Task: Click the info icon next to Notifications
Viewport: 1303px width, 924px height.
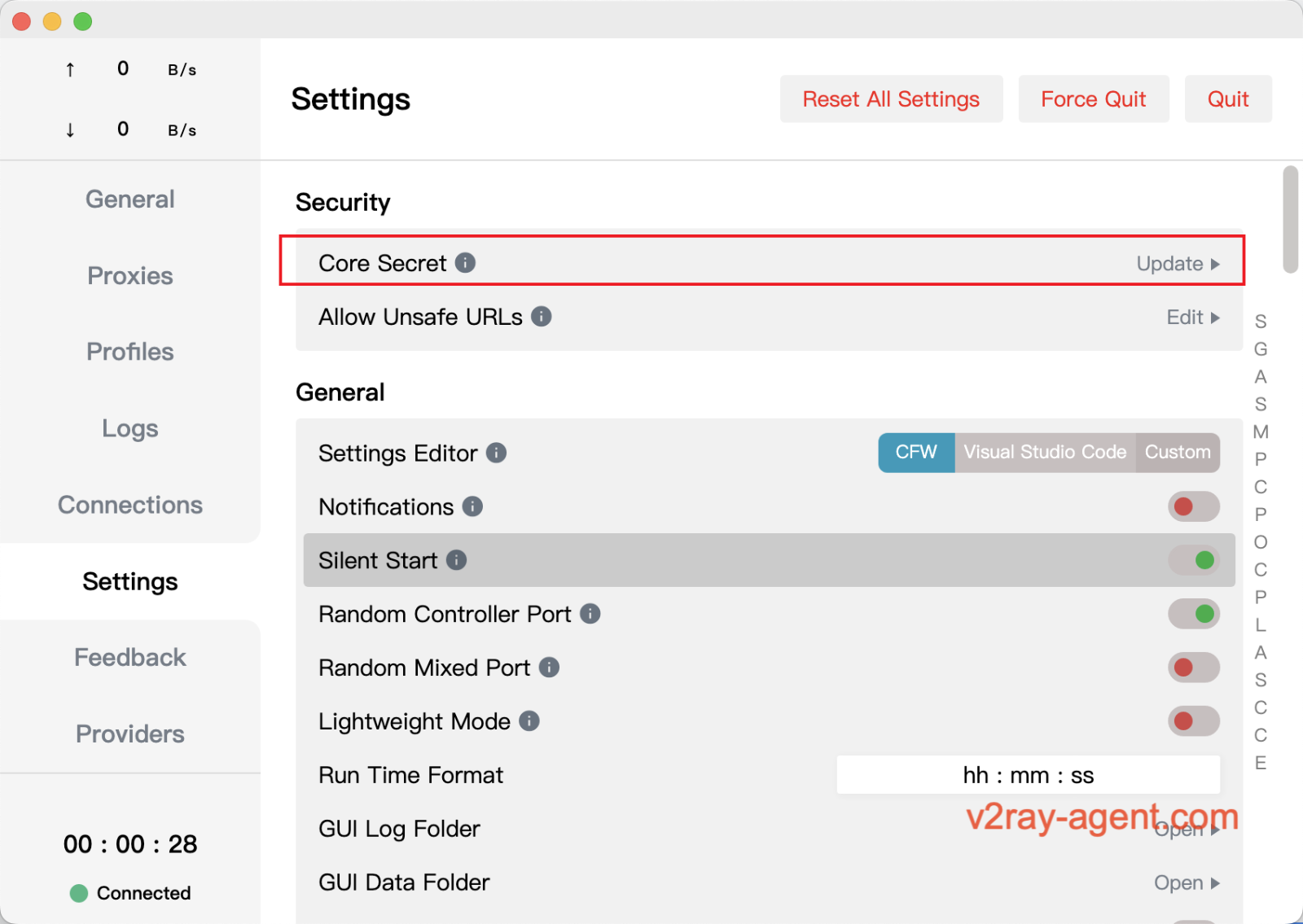Action: coord(473,506)
